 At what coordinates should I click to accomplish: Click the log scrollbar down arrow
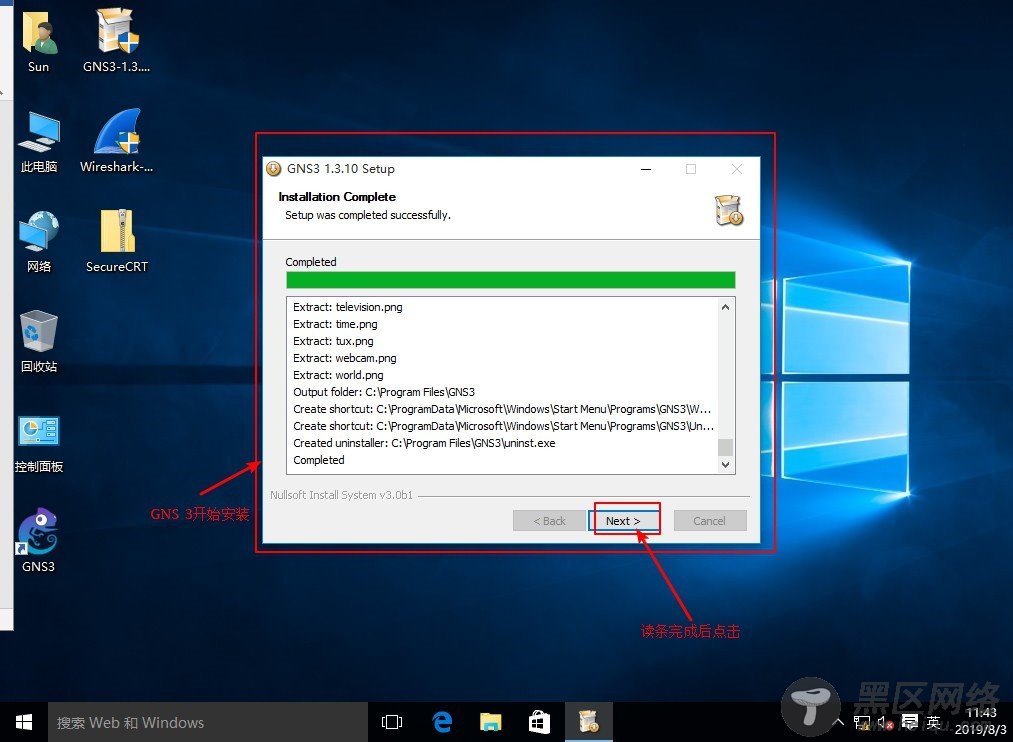coord(726,464)
